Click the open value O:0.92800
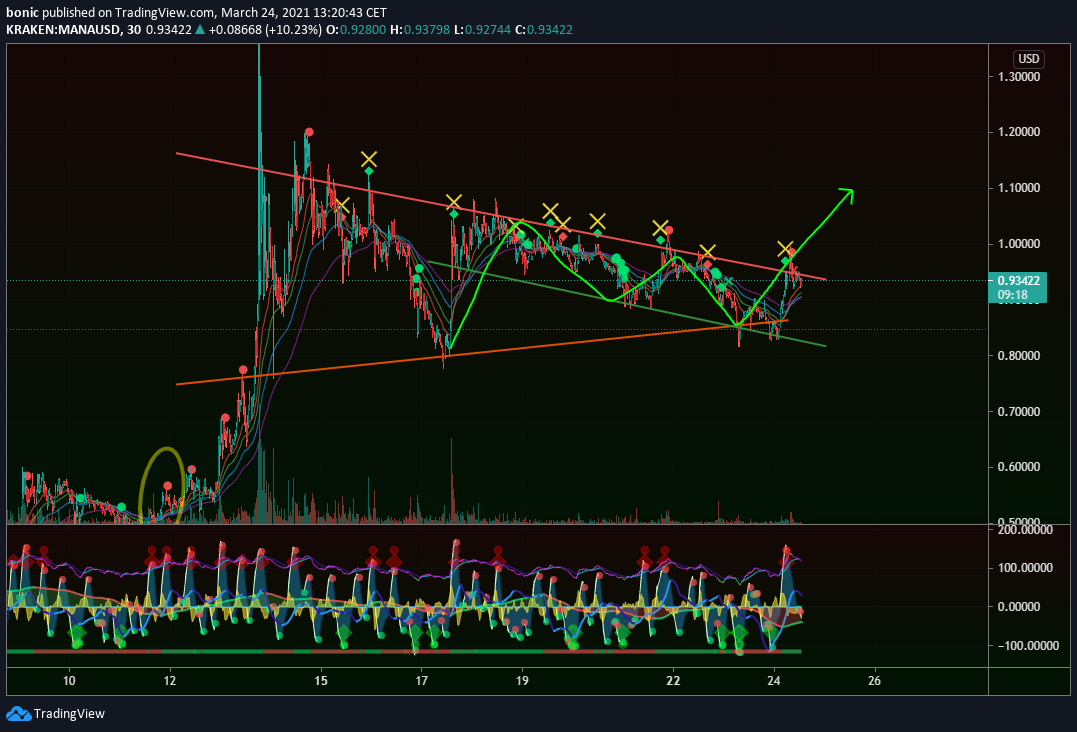This screenshot has height=732, width=1077. pos(356,30)
